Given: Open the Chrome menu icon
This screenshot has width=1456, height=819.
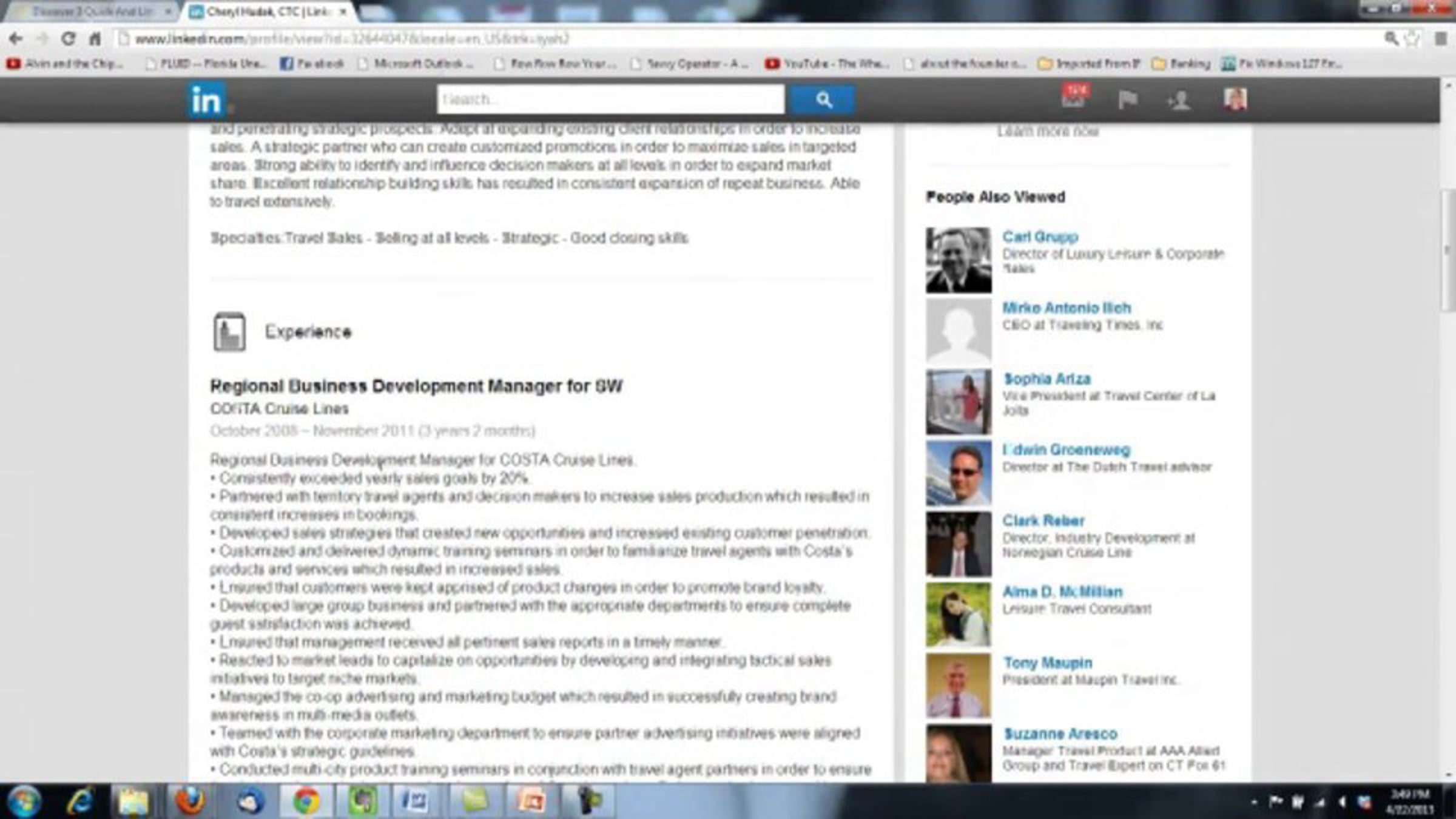Looking at the screenshot, I should tap(1441, 39).
